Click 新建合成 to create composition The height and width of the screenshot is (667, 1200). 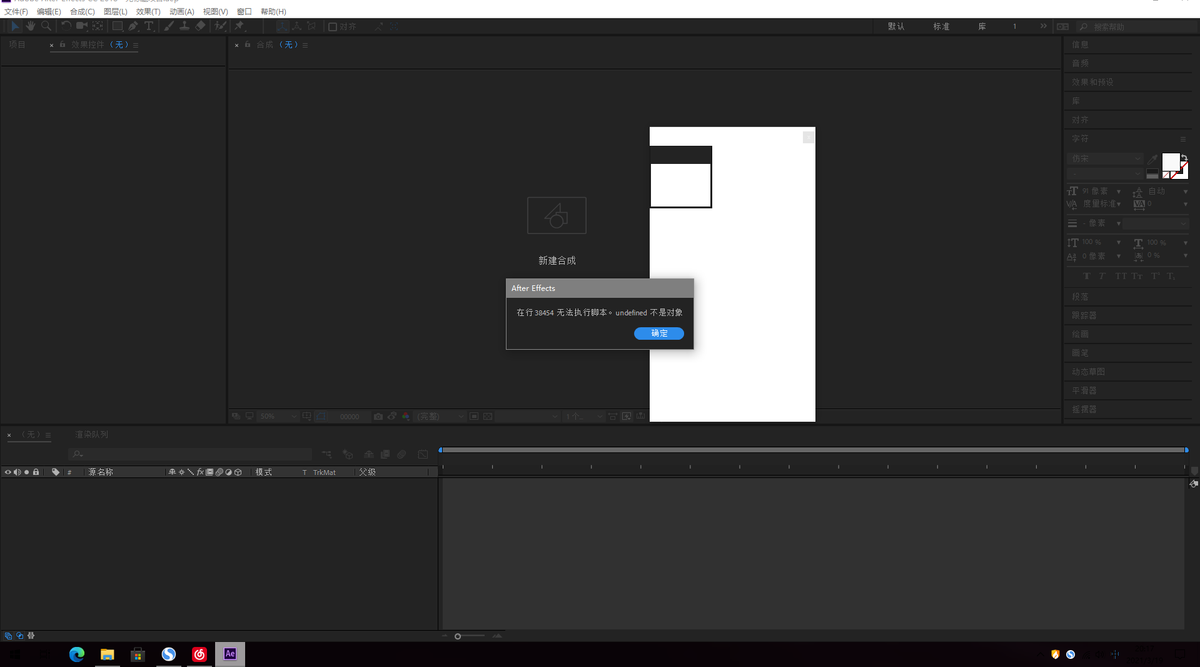557,260
